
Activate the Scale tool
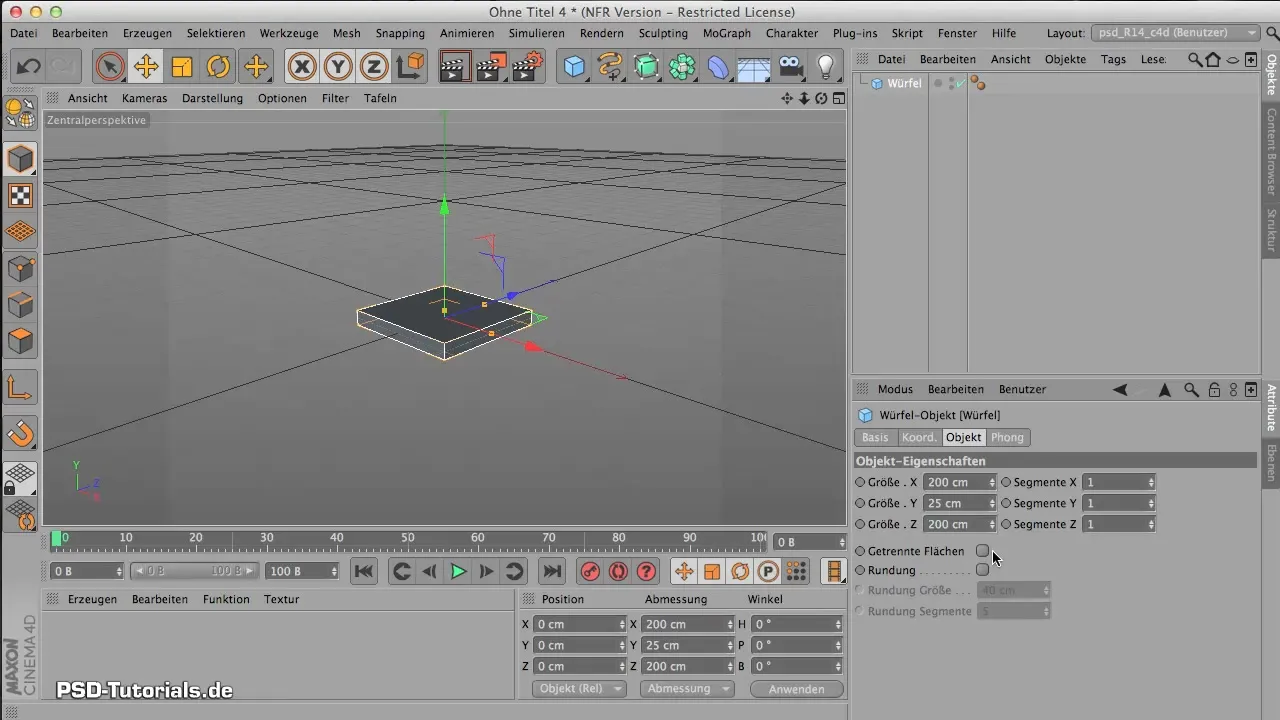tap(182, 67)
